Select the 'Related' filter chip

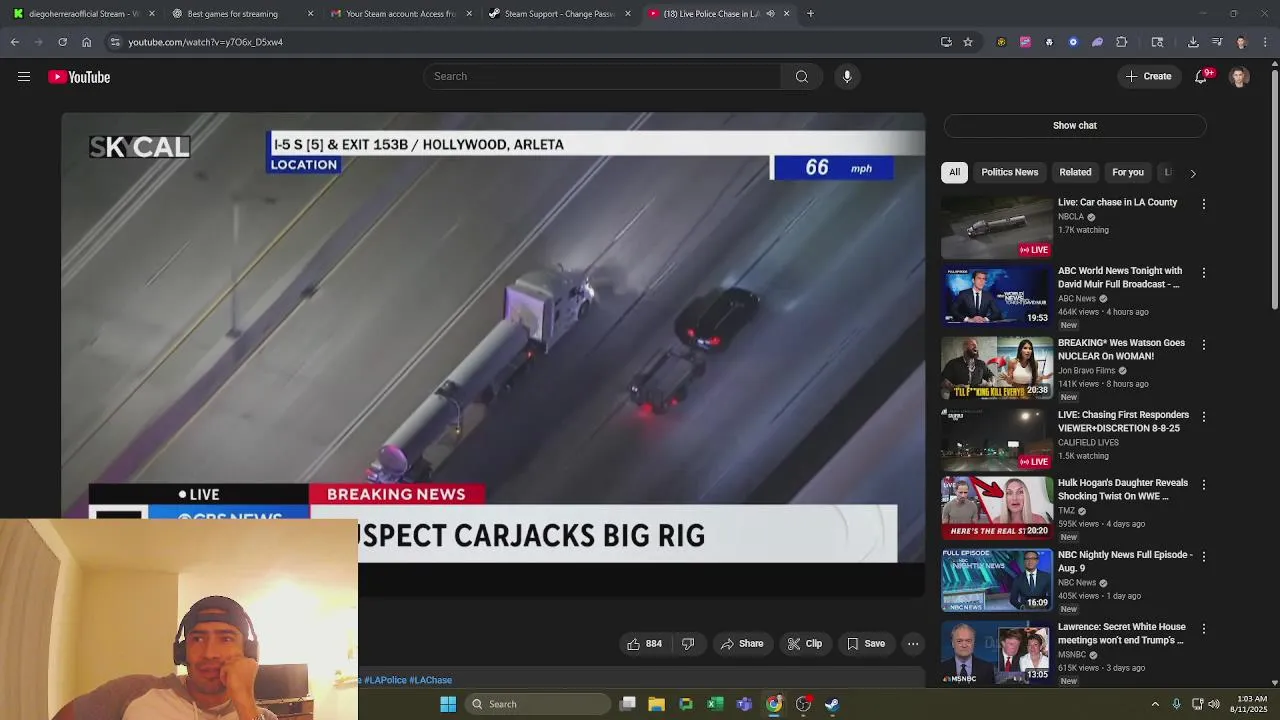(x=1075, y=172)
